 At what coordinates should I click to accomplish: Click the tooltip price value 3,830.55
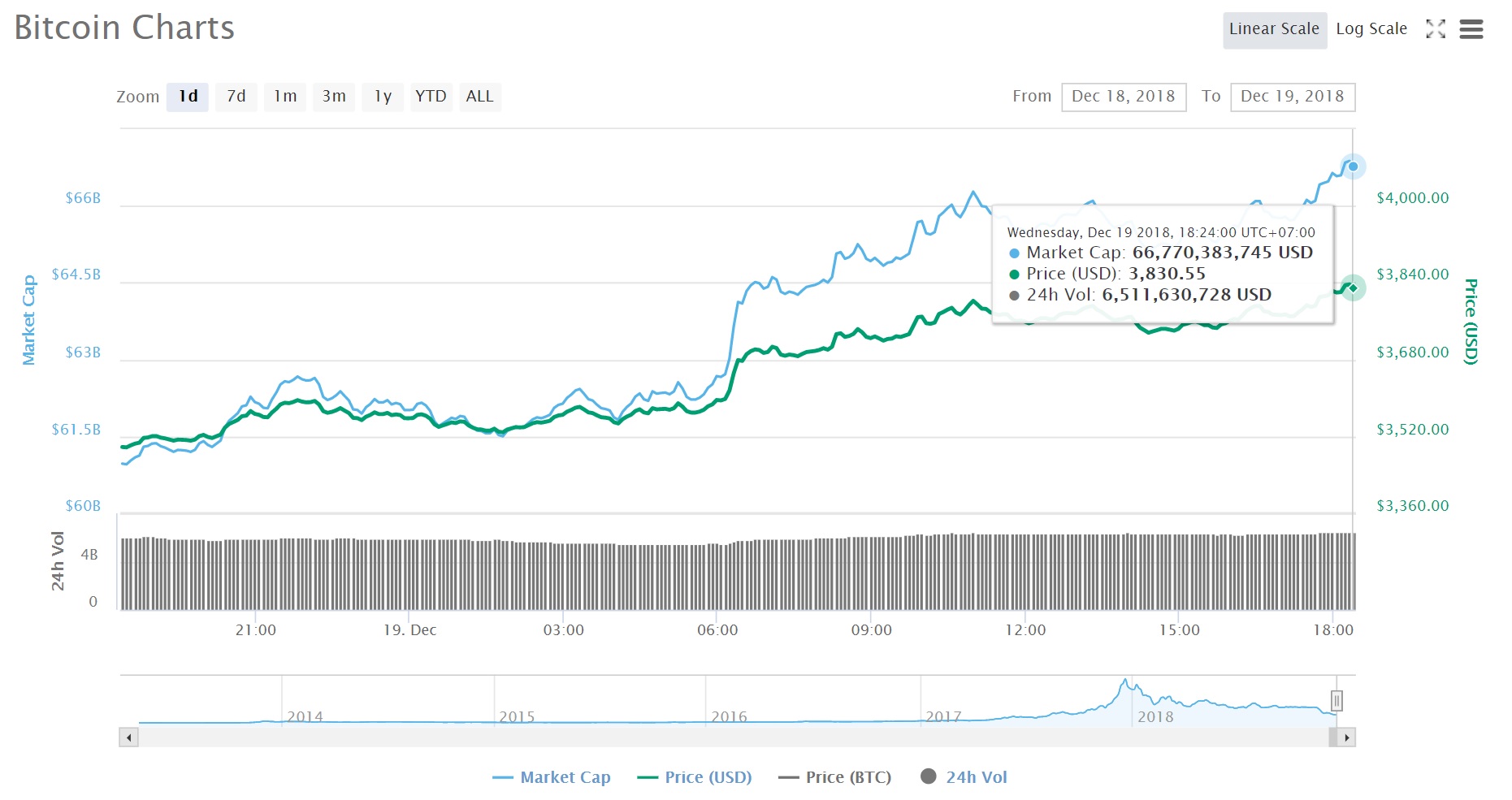pos(1167,274)
